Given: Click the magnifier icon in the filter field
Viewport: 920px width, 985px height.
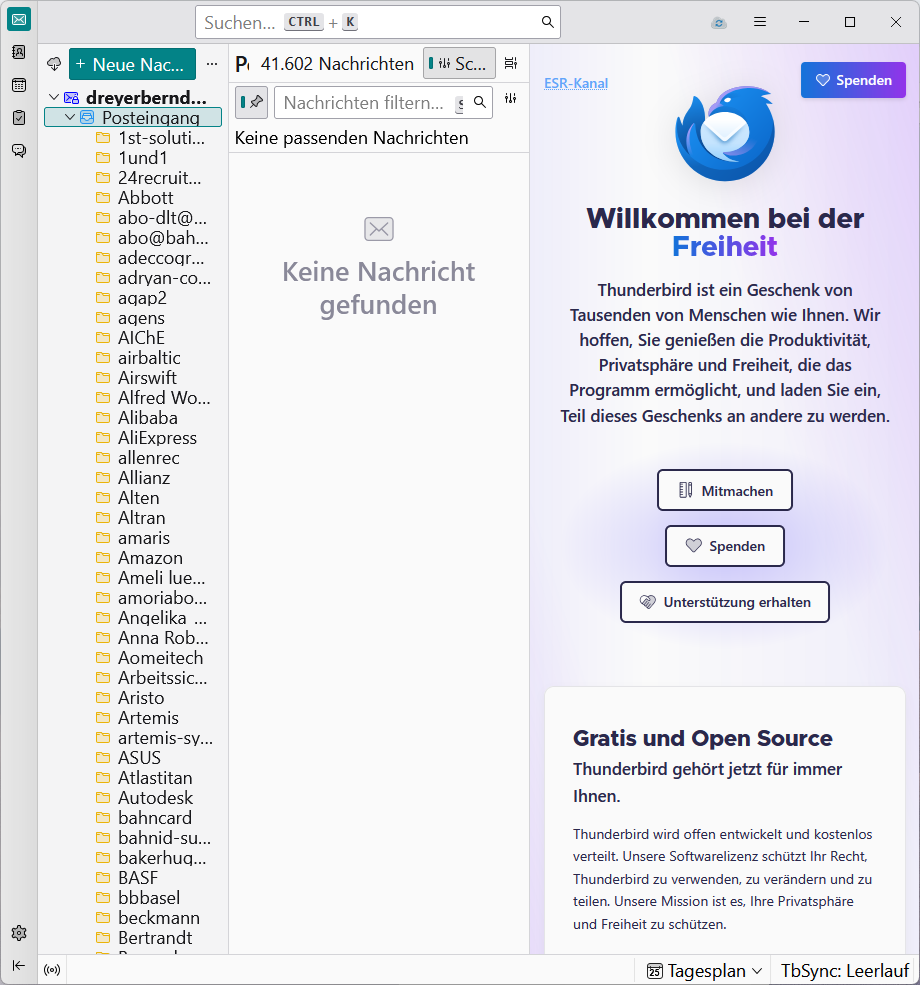Looking at the screenshot, I should pos(480,102).
